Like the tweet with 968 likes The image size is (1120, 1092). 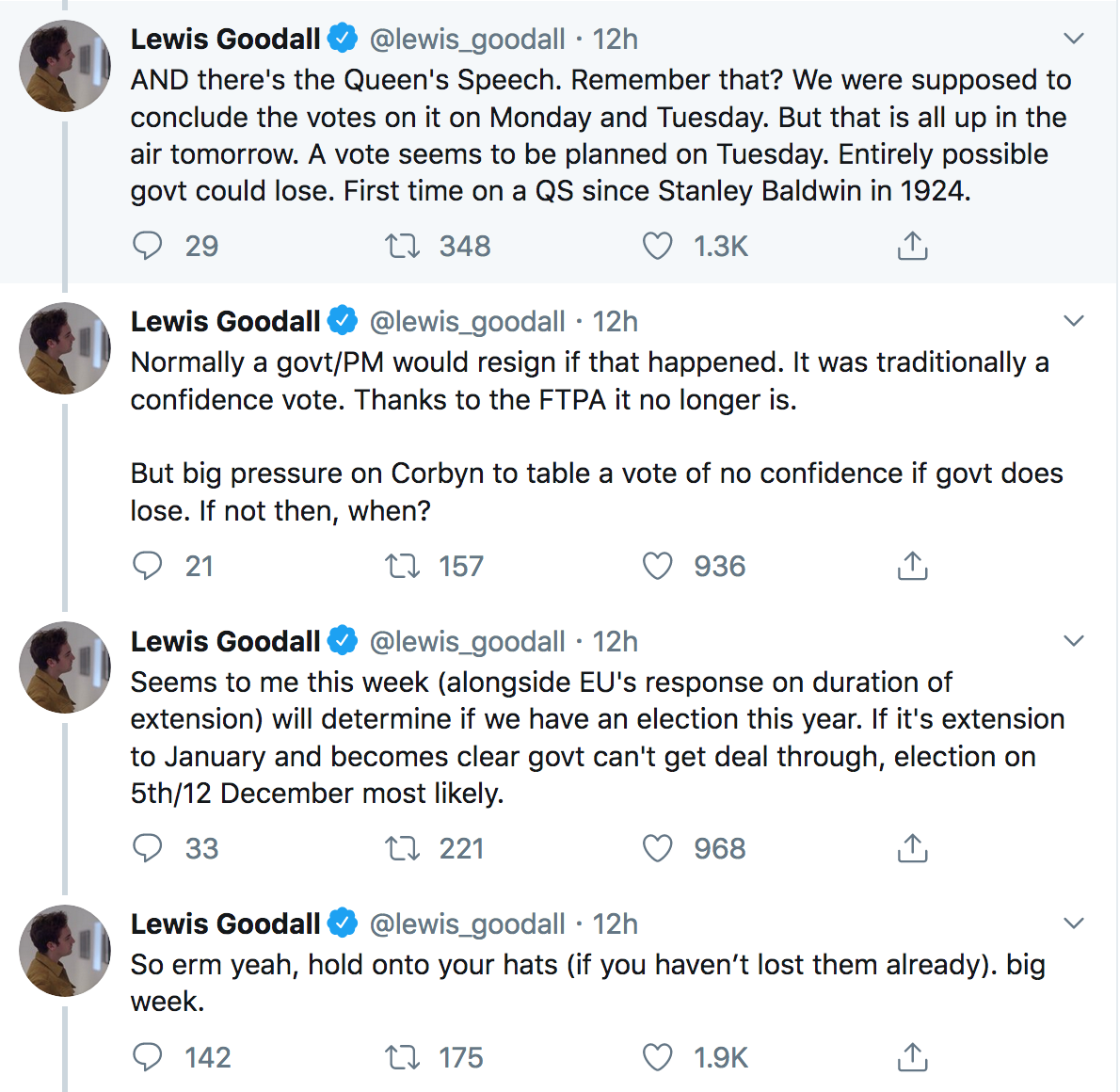[x=657, y=848]
